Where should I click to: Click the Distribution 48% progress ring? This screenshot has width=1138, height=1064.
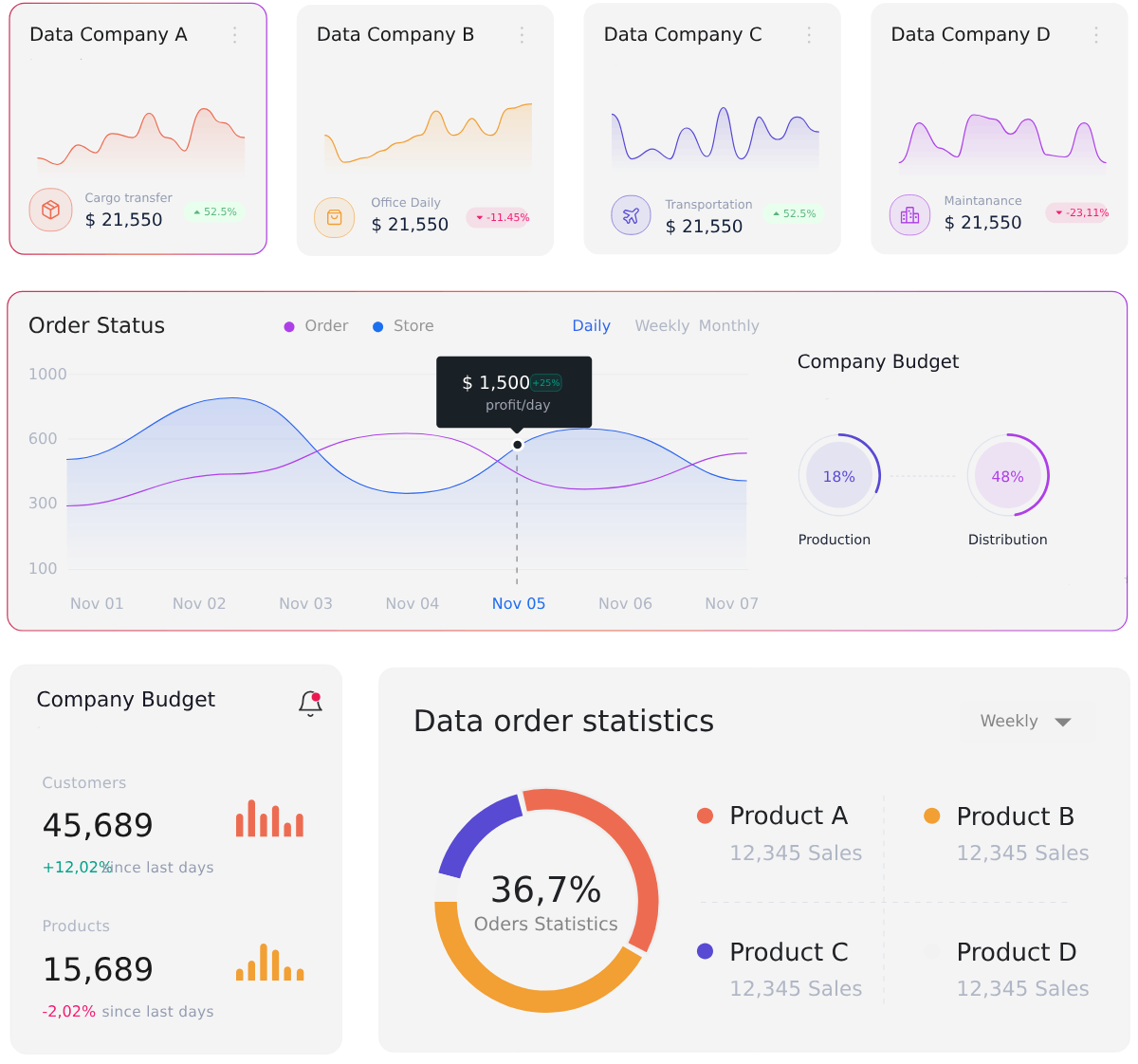pyautogui.click(x=1007, y=476)
